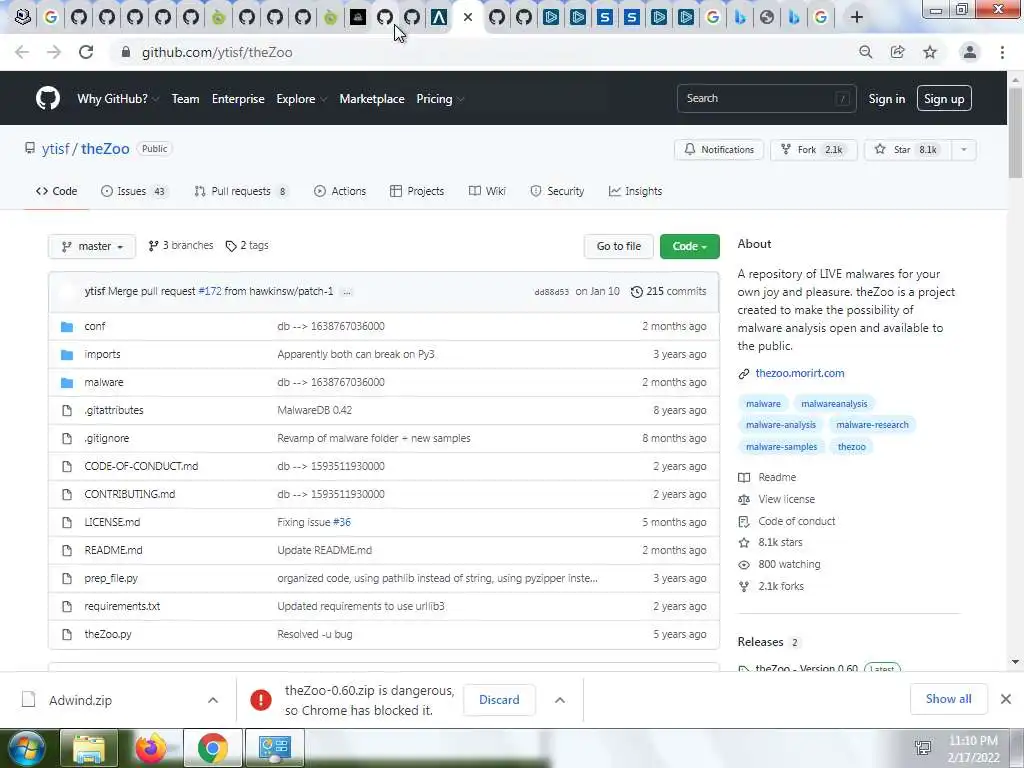This screenshot has height=768, width=1024.
Task: Open the Issues tab
Action: pyautogui.click(x=134, y=191)
